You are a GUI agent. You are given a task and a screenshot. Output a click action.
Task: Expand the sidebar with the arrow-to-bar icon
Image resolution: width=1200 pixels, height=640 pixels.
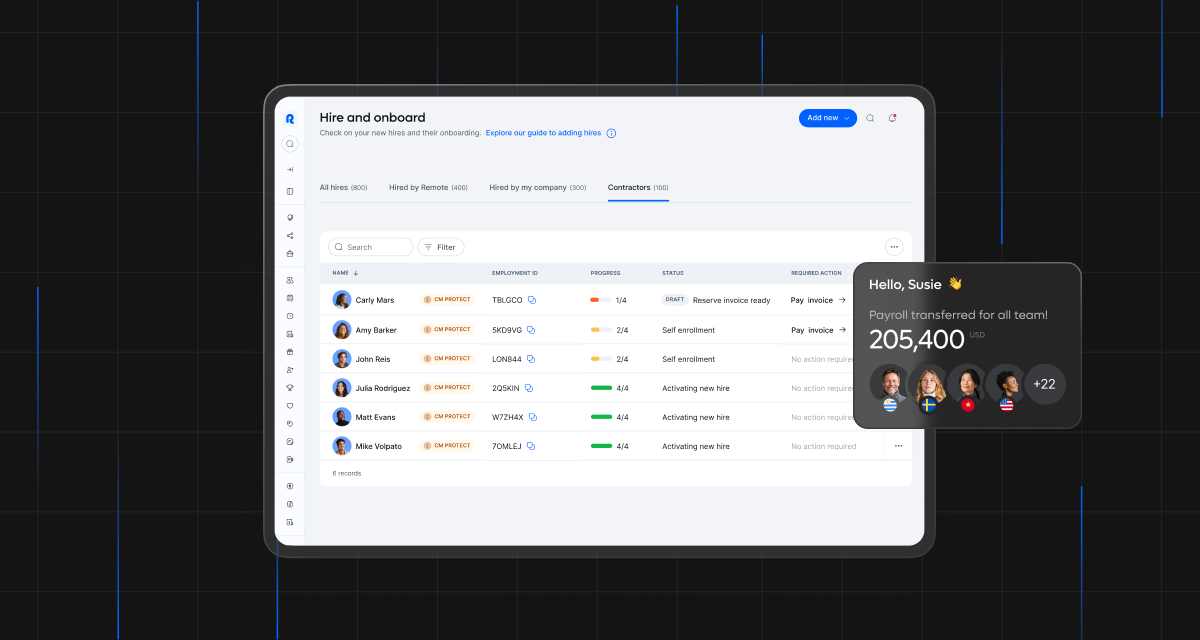point(290,170)
